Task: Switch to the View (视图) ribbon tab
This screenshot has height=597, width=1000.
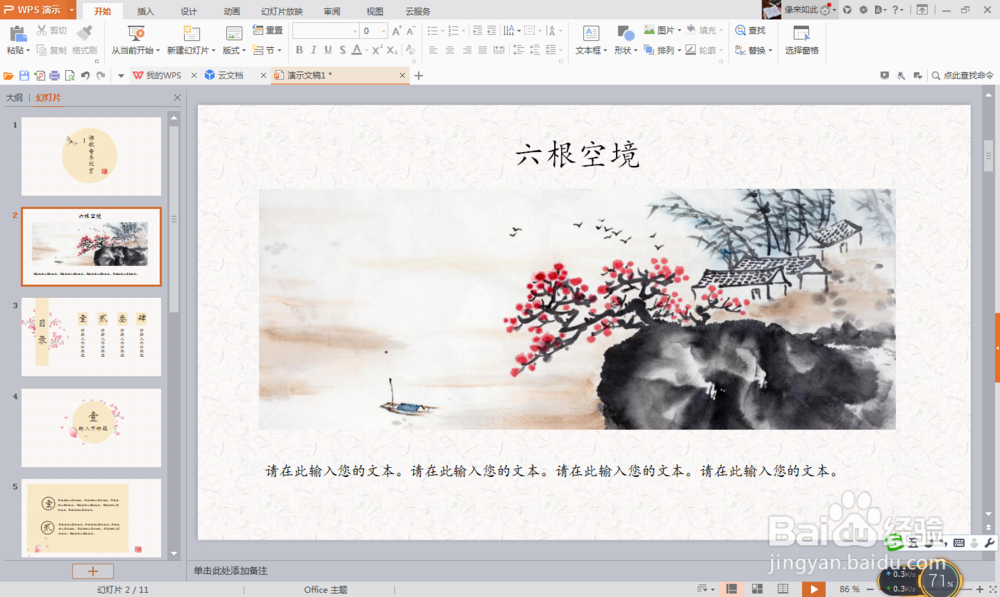Action: coord(375,11)
